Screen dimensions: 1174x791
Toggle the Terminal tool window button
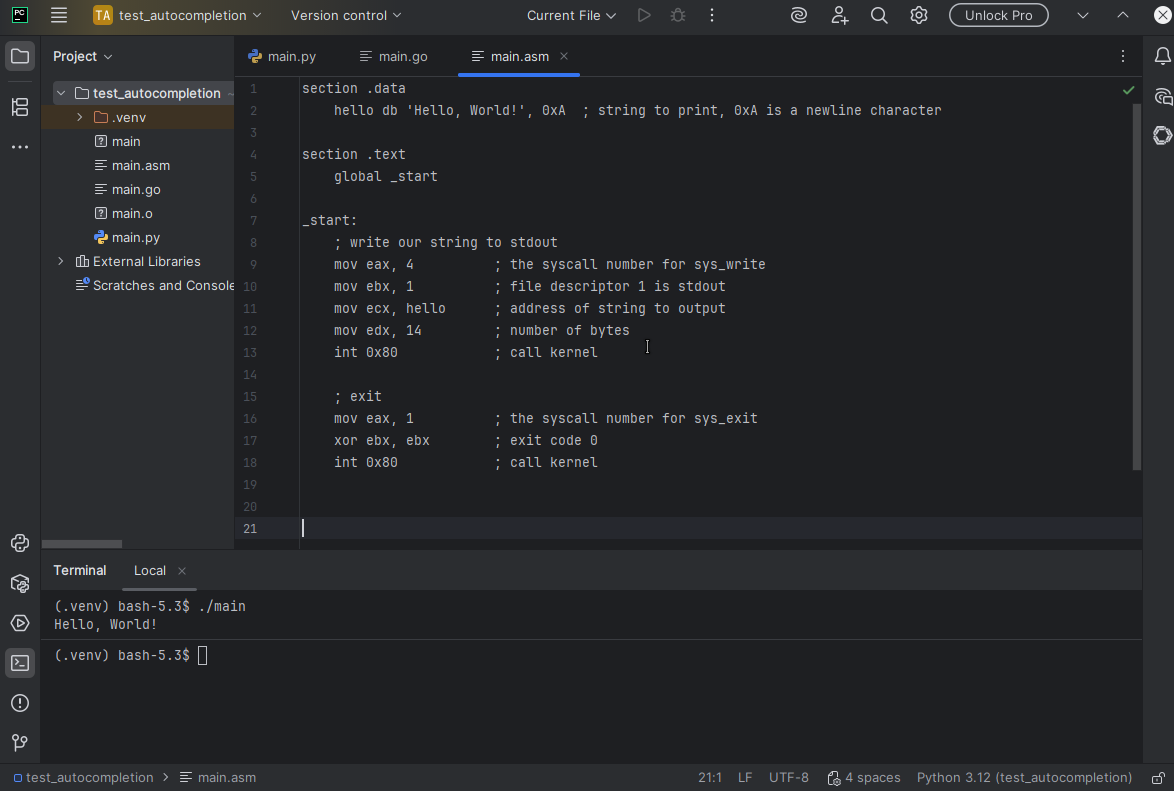pos(20,663)
